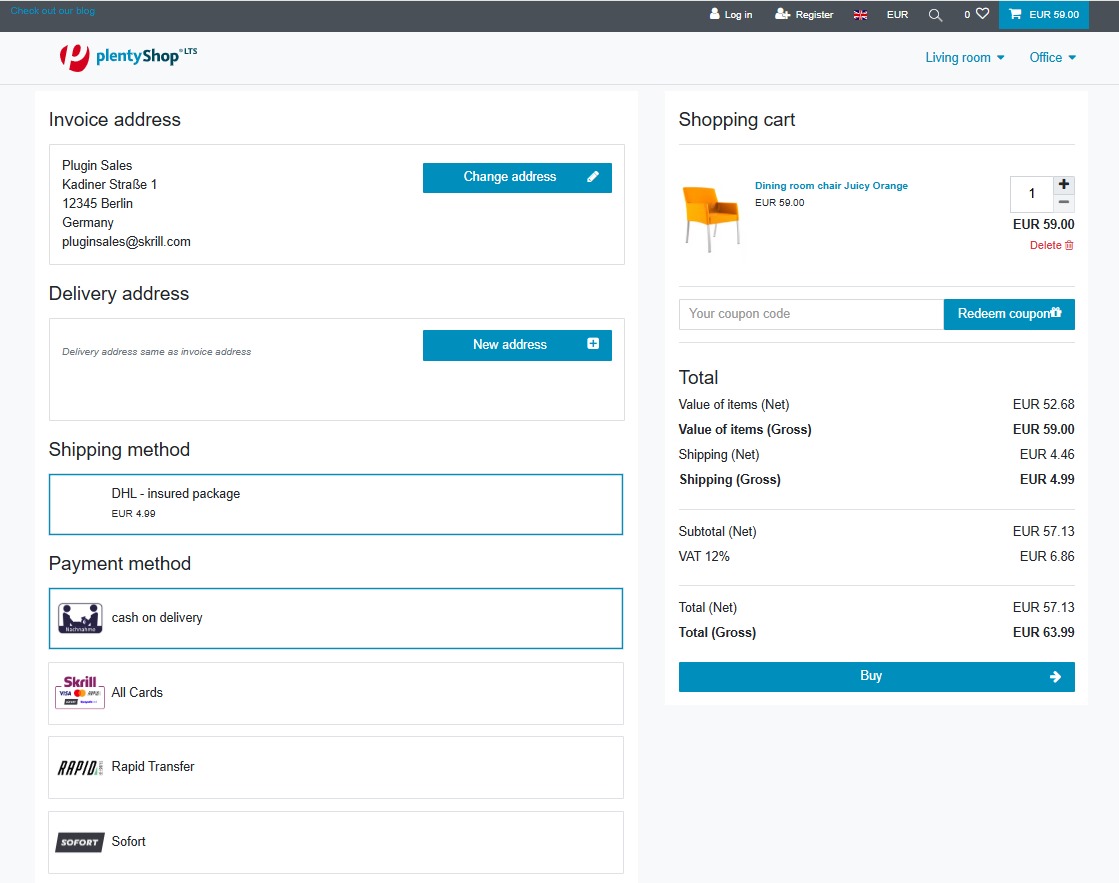The height and width of the screenshot is (883, 1119).
Task: Select cash on delivery payment method
Action: (x=335, y=618)
